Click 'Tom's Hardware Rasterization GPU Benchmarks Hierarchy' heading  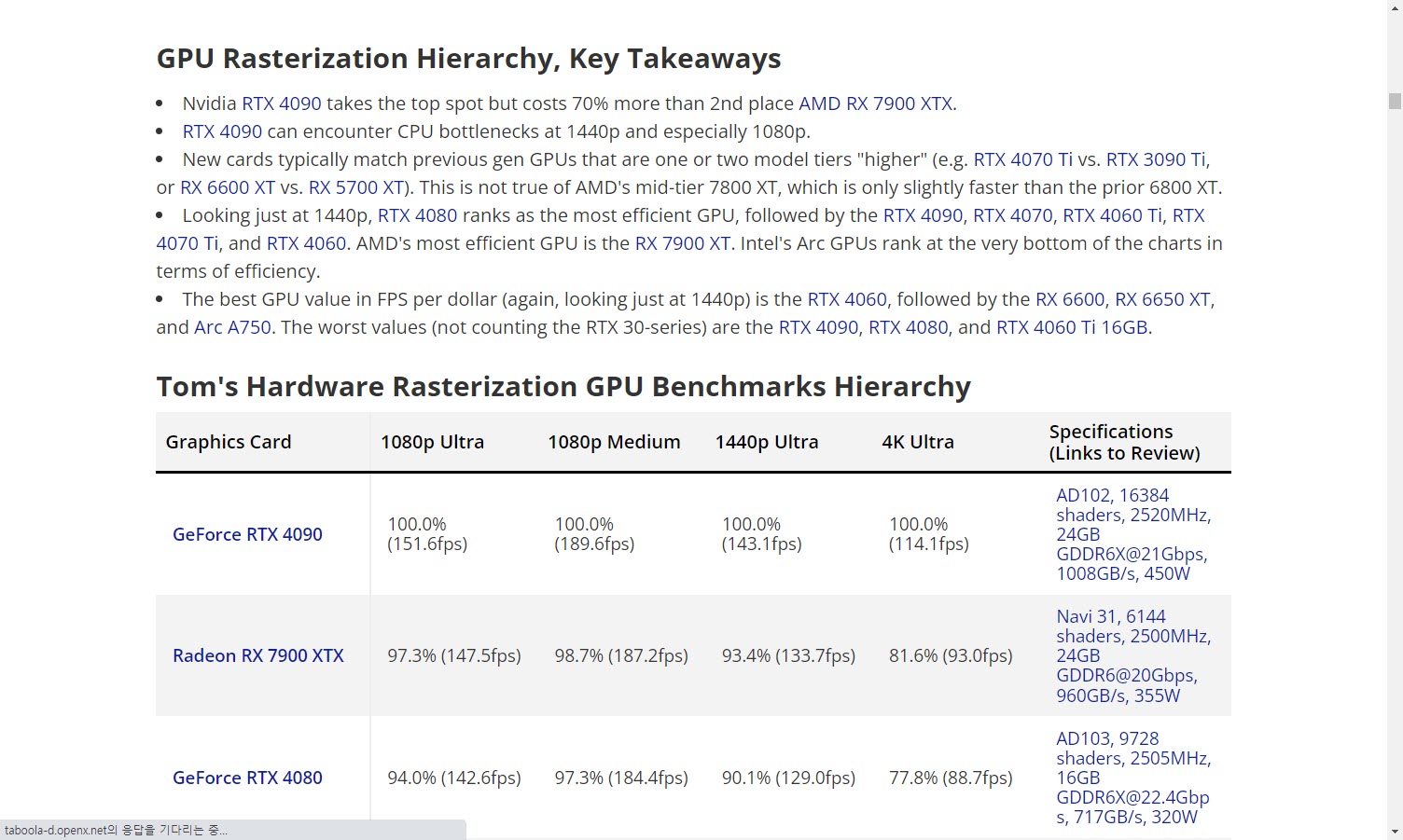tap(563, 387)
